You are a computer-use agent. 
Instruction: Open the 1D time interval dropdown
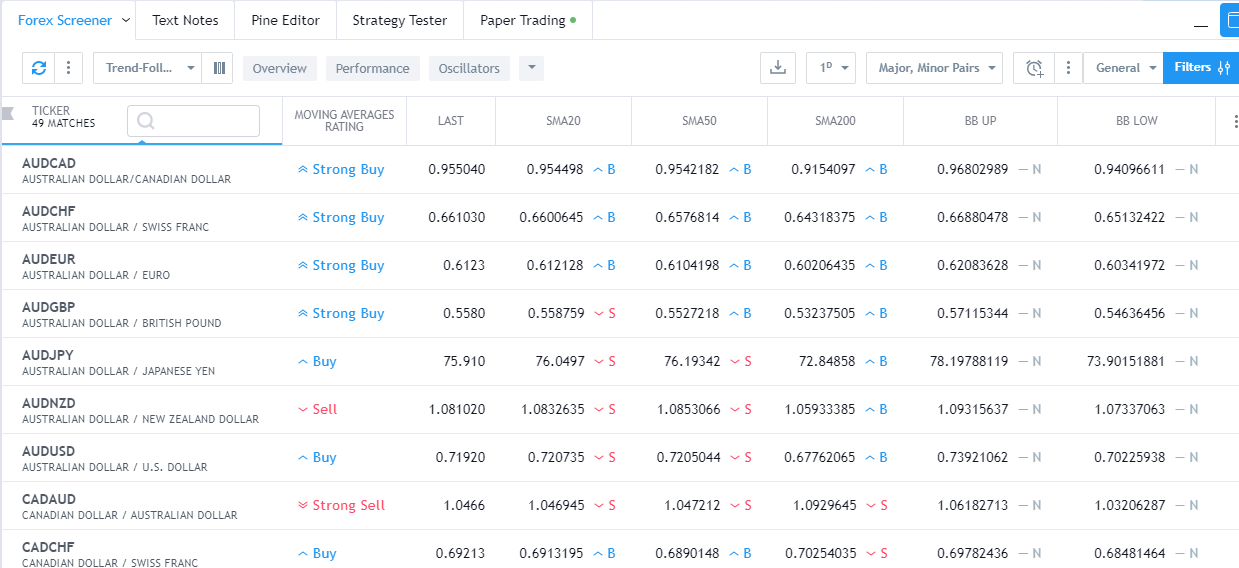point(831,68)
